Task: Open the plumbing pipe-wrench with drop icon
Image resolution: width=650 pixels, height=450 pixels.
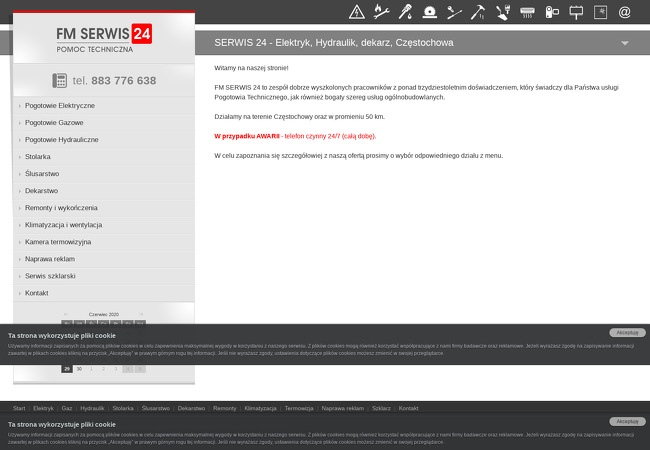Action: [x=405, y=12]
